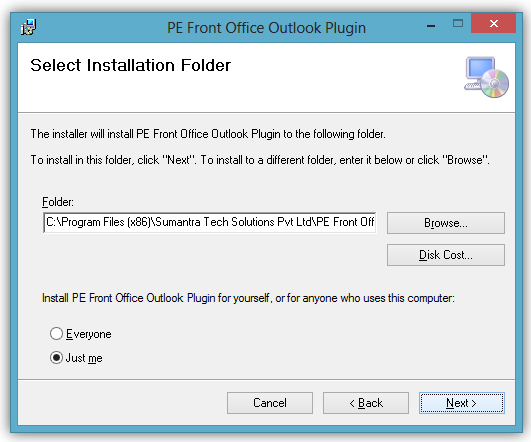531x442 pixels.
Task: Click the installer icon in the title bar
Action: click(x=28, y=27)
